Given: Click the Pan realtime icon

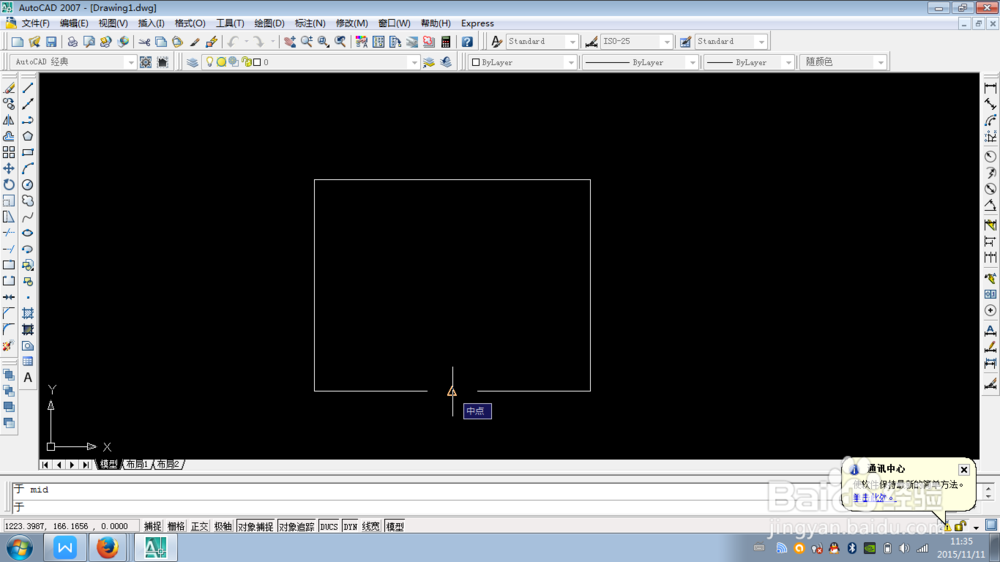Looking at the screenshot, I should pyautogui.click(x=290, y=41).
